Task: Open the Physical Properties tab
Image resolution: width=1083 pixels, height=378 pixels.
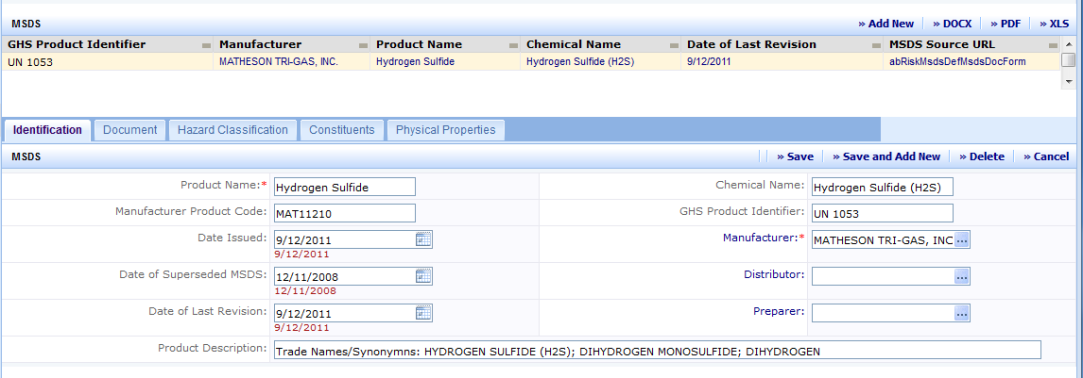Action: pyautogui.click(x=445, y=130)
